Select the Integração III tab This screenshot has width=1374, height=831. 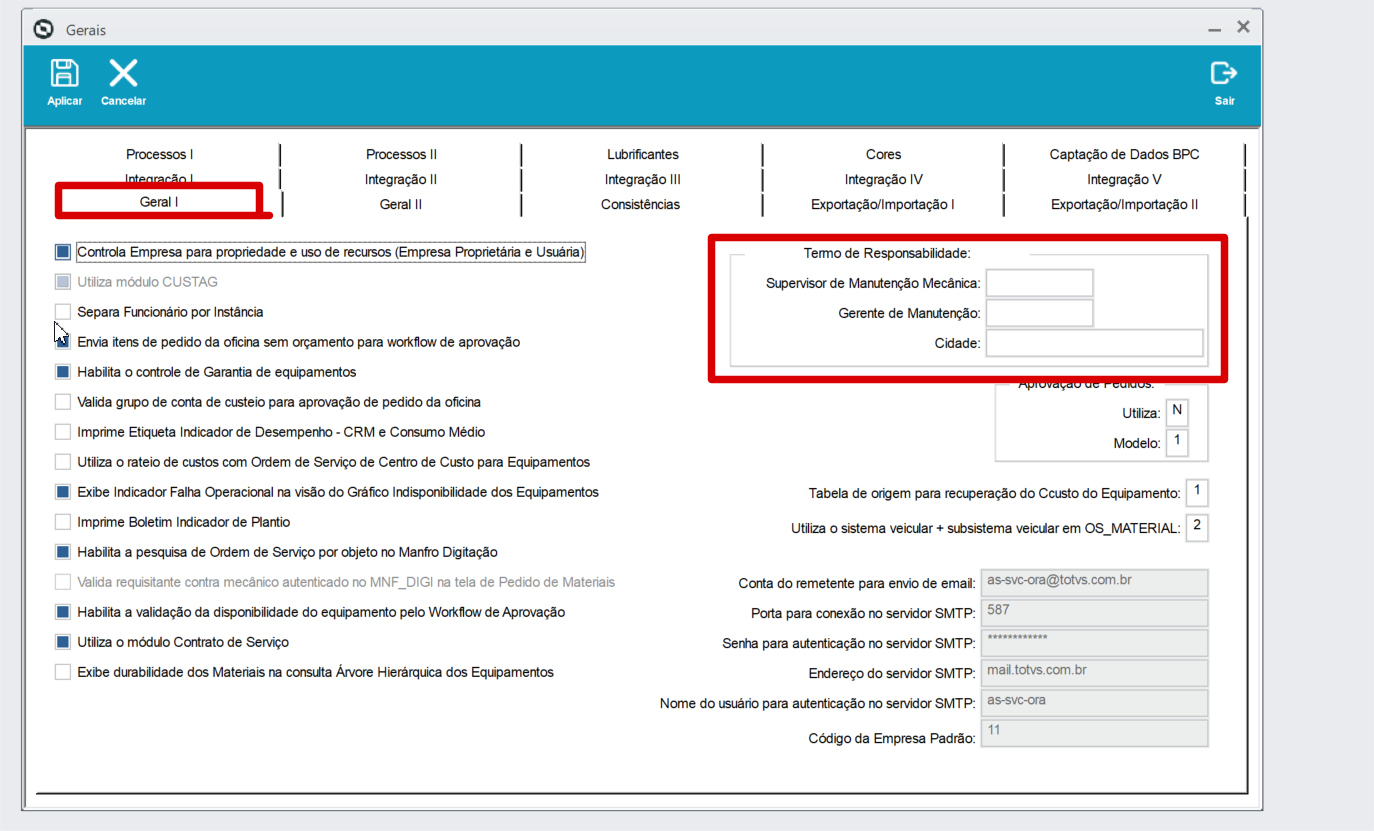click(x=643, y=179)
